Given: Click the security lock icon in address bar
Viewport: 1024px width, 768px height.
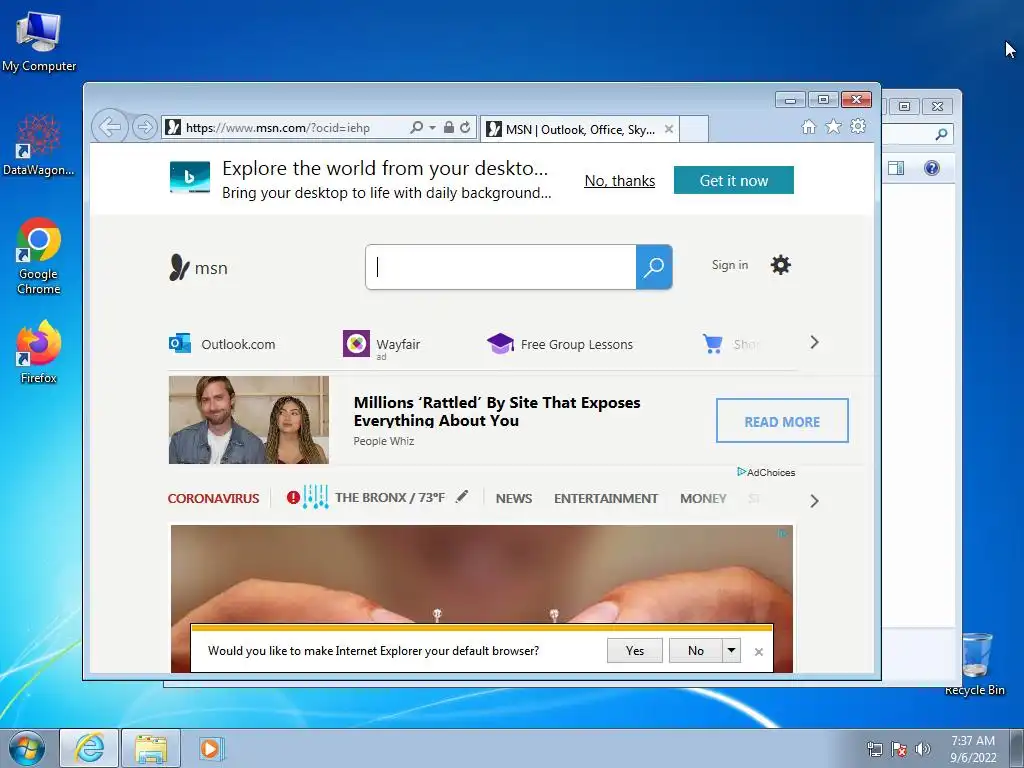Looking at the screenshot, I should pyautogui.click(x=449, y=127).
